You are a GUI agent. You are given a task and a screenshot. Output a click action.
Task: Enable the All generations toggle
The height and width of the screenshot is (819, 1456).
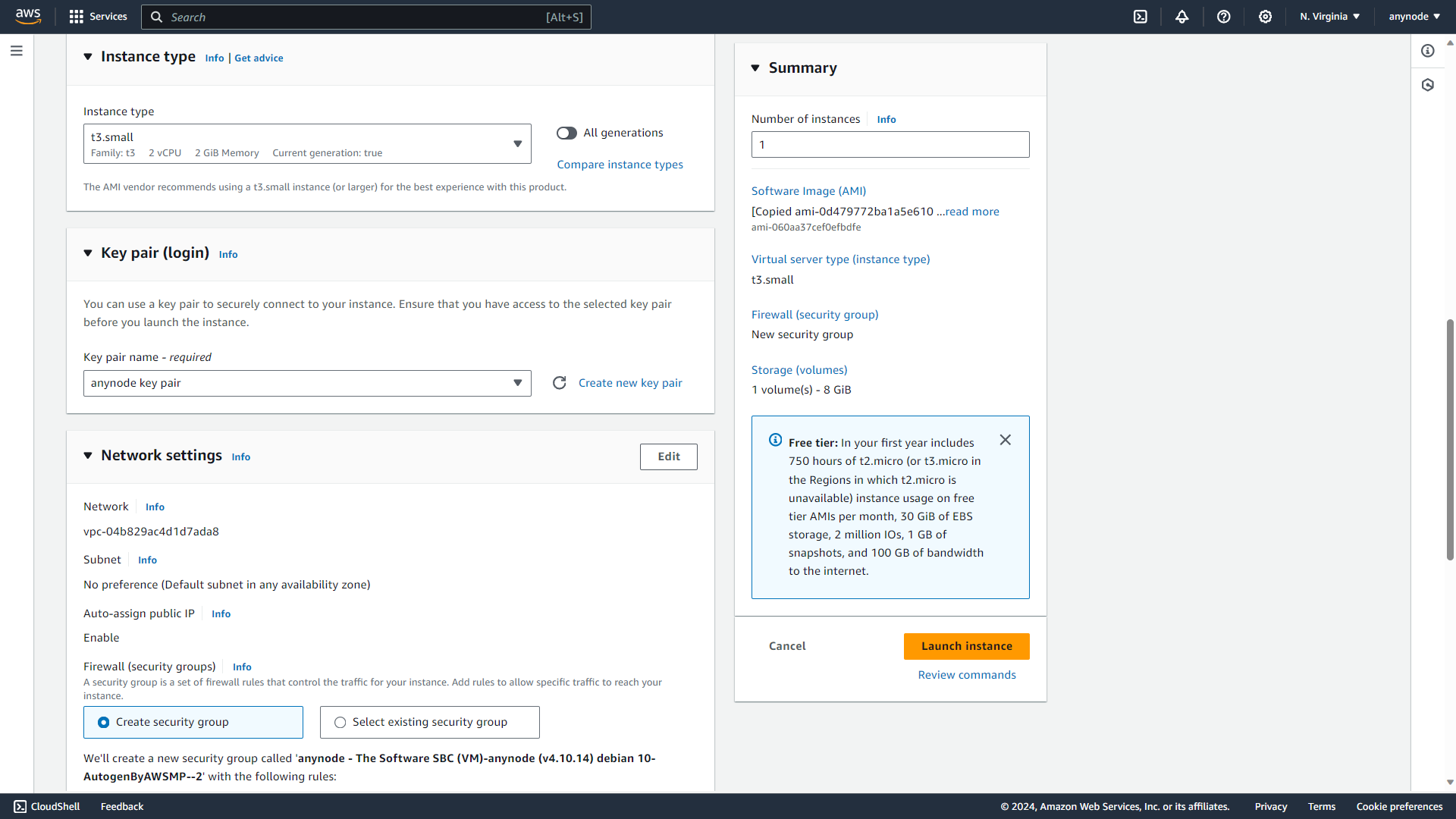point(566,133)
